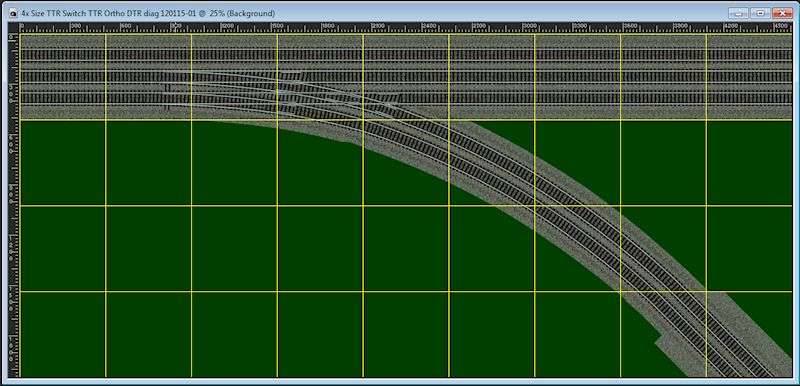Click the 1200 mark on horizontal ruler
The image size is (800, 386).
point(228,26)
